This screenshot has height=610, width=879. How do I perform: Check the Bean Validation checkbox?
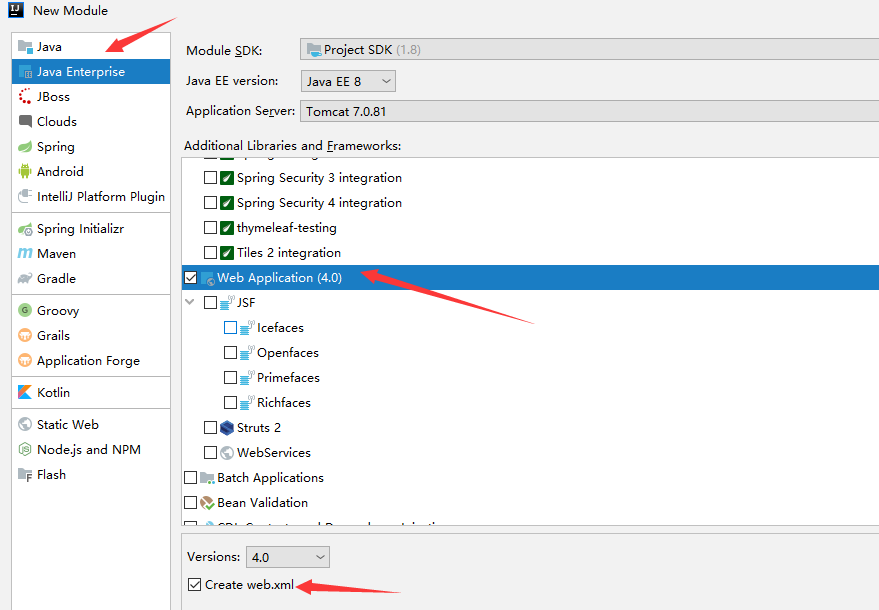pyautogui.click(x=191, y=502)
